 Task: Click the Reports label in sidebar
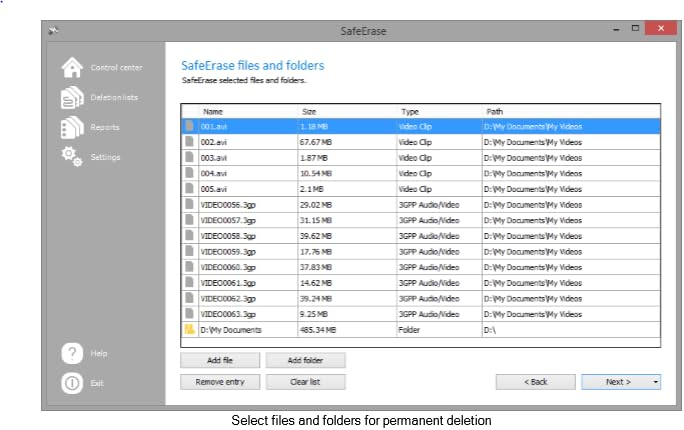105,127
